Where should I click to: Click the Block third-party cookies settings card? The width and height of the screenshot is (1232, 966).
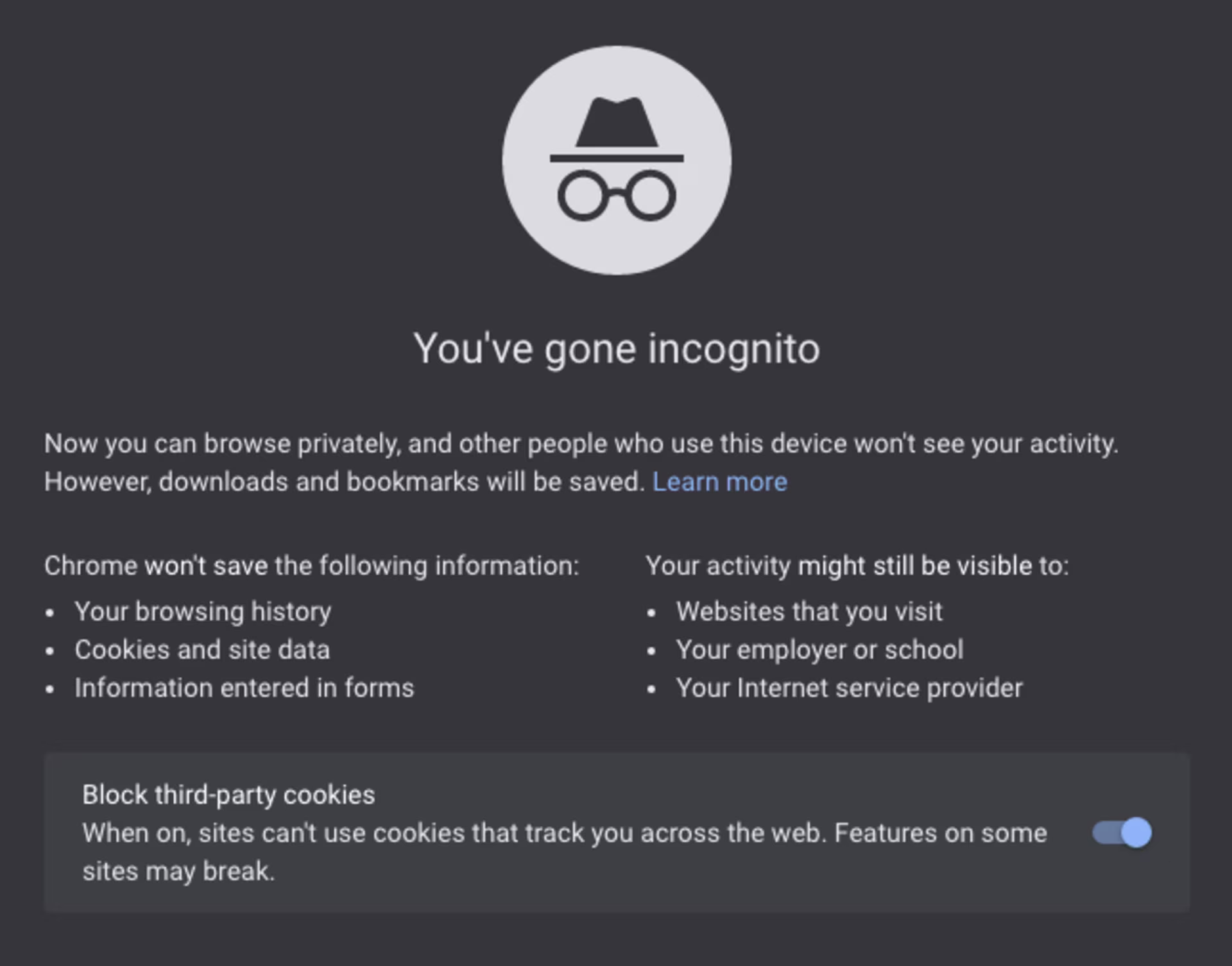point(616,834)
